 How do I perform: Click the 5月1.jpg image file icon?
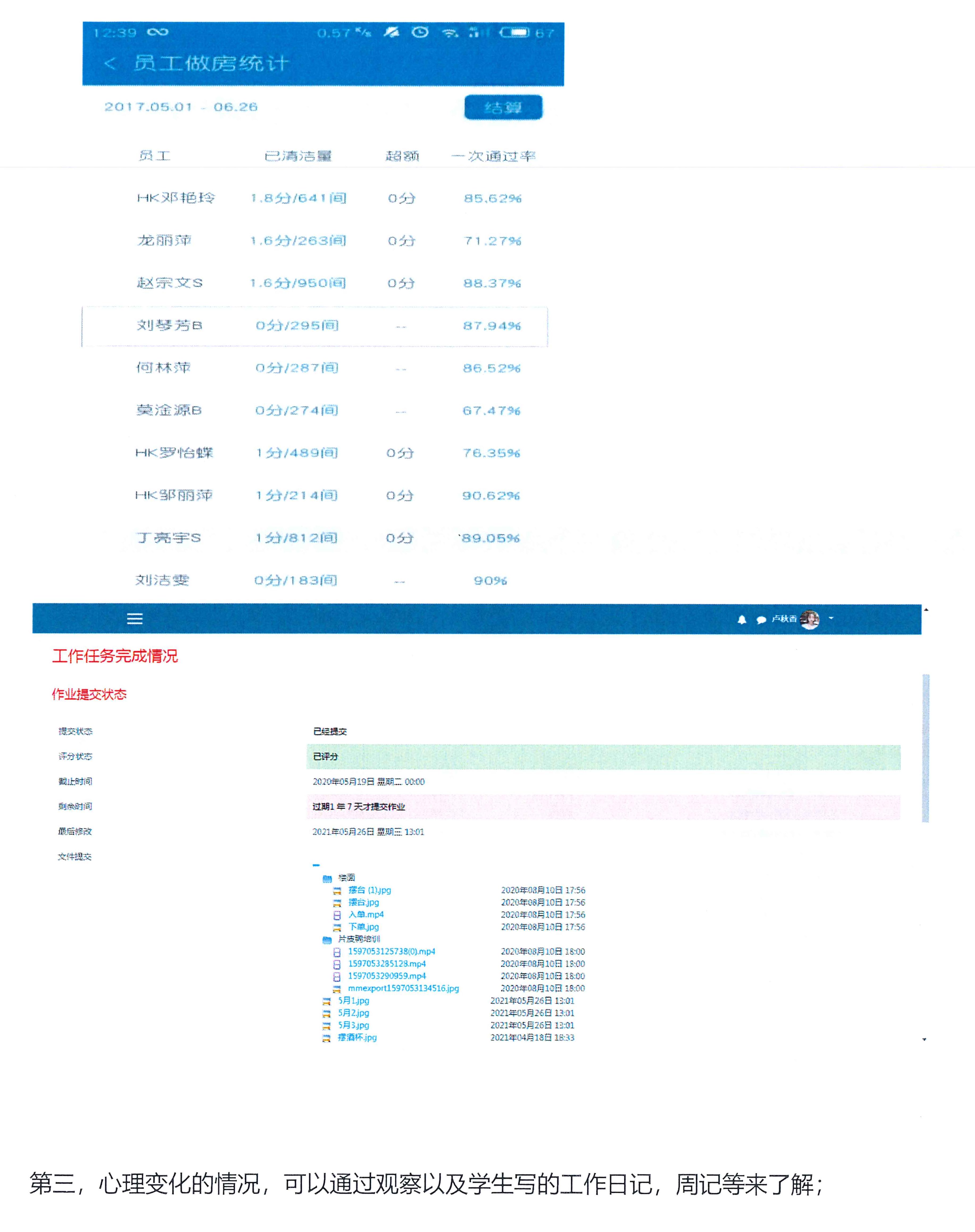click(x=327, y=1001)
